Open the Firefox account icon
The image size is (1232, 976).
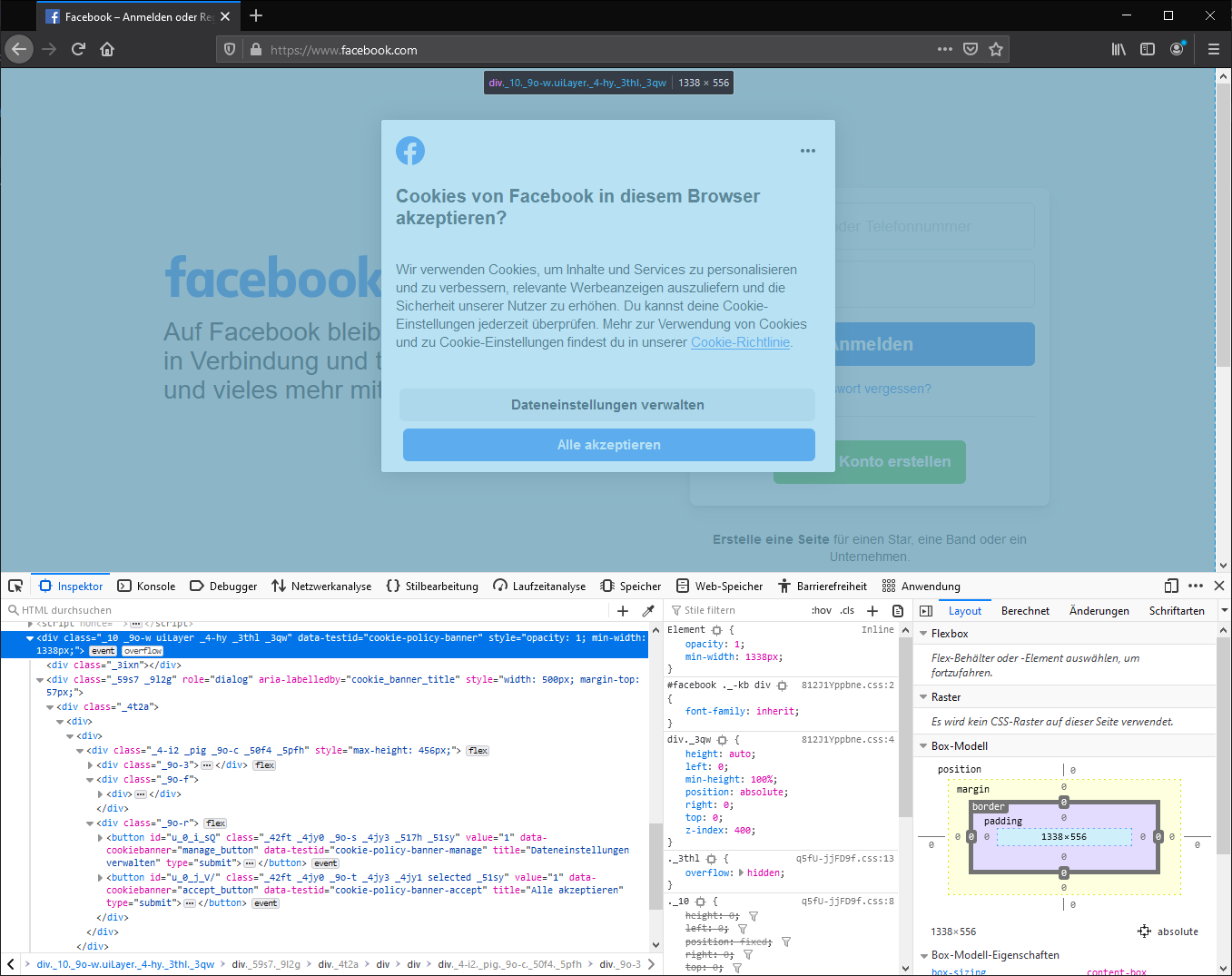pos(1178,49)
